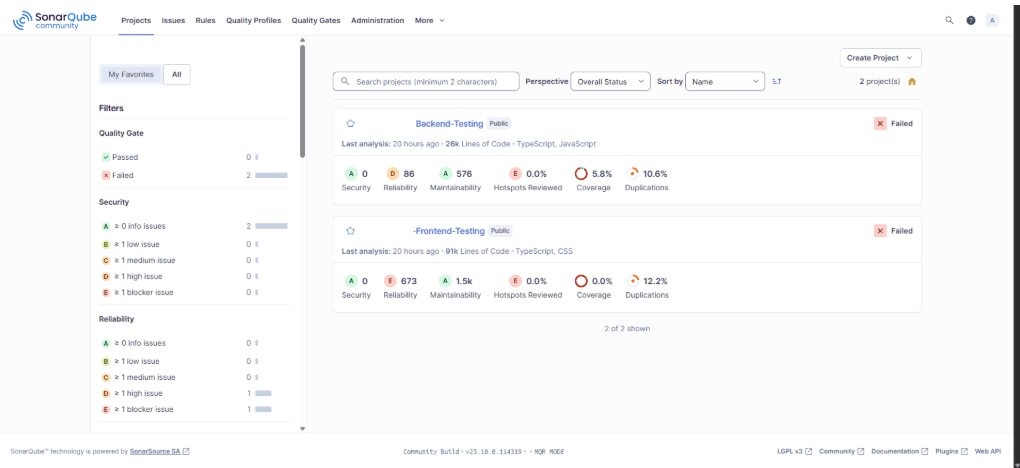Open the user avatar A menu
The height and width of the screenshot is (468, 1020).
coord(992,20)
